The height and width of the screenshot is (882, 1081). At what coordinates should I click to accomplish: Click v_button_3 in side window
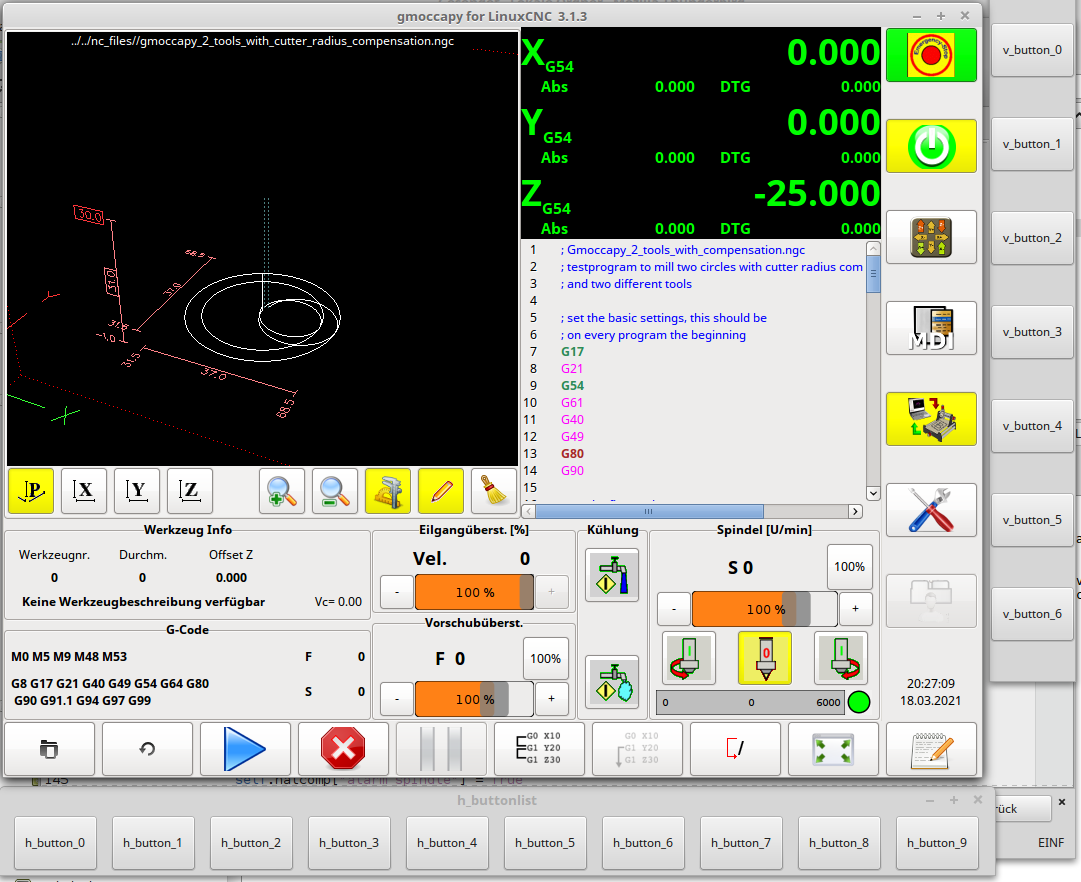pyautogui.click(x=1032, y=332)
